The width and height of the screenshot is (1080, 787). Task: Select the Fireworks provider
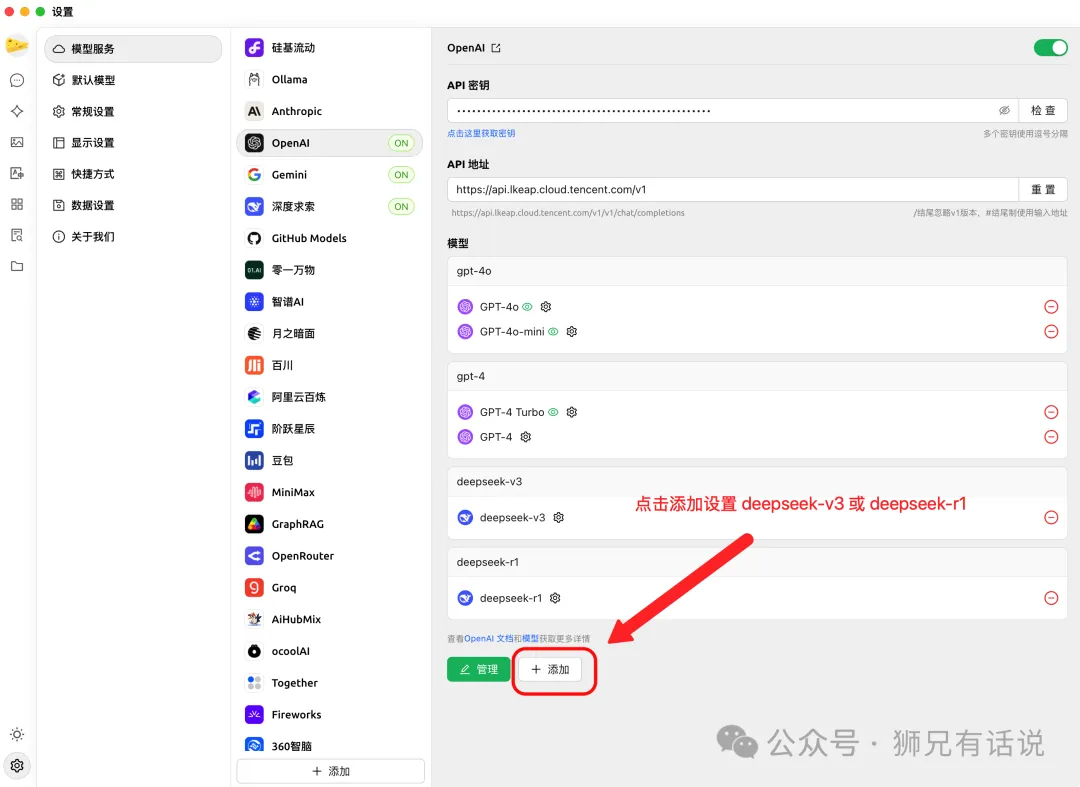coord(329,715)
